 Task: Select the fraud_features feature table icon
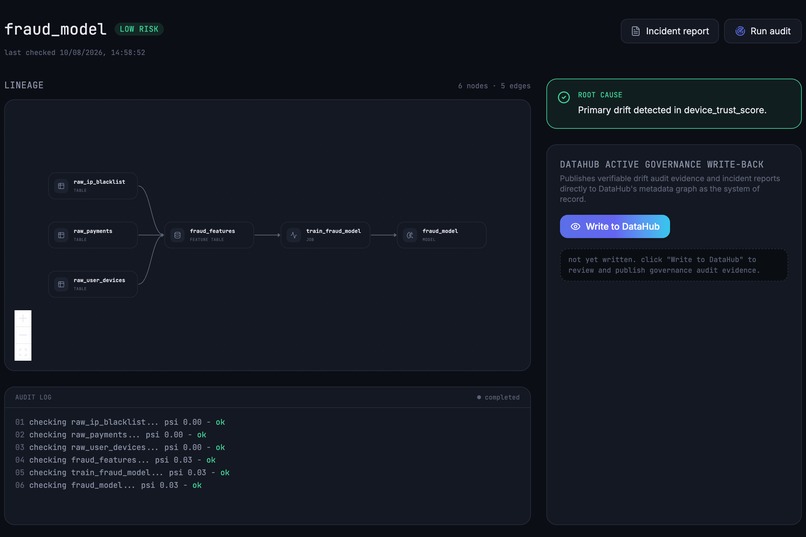pyautogui.click(x=177, y=235)
